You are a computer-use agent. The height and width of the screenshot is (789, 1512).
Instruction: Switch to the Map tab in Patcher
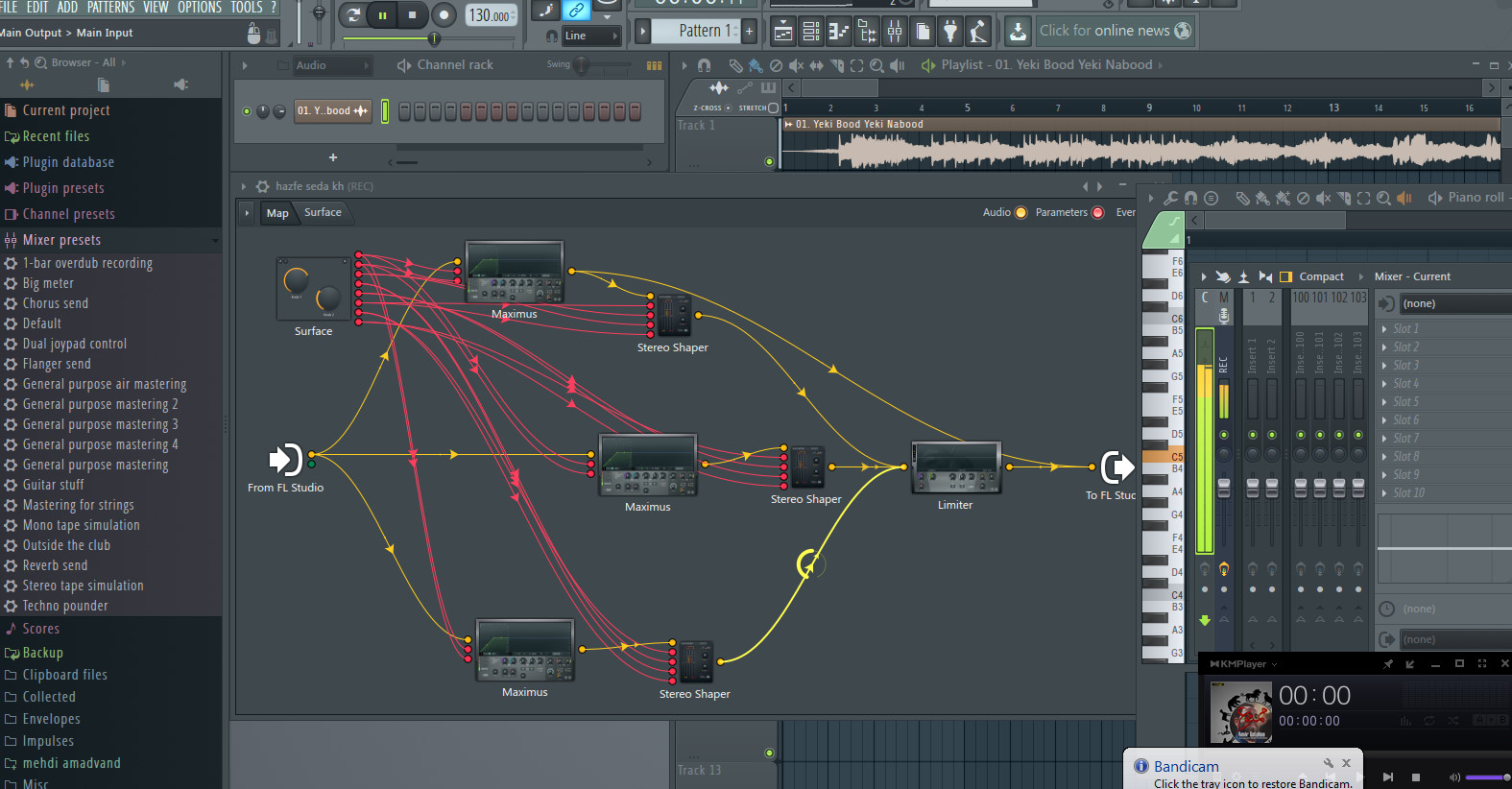point(277,213)
